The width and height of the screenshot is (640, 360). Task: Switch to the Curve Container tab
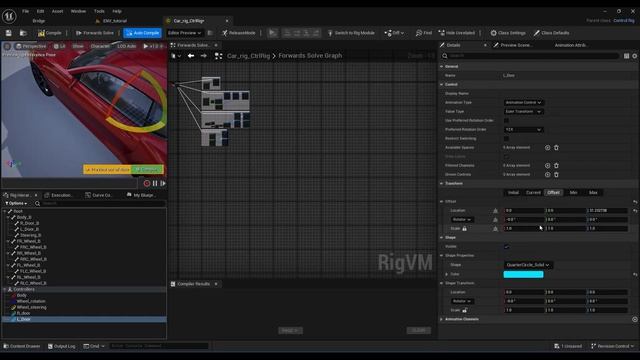pos(99,195)
